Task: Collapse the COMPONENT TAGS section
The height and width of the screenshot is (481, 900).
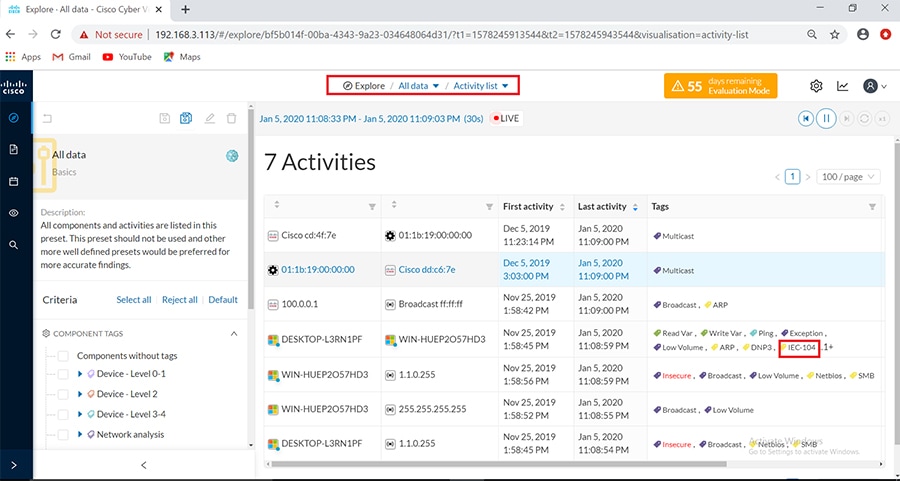Action: pos(234,333)
